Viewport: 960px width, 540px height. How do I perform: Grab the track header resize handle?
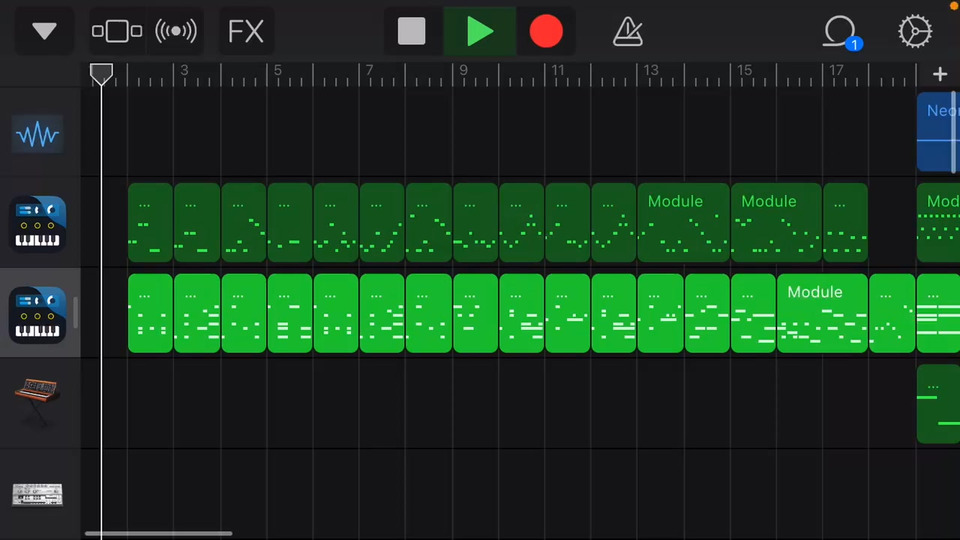pos(75,313)
